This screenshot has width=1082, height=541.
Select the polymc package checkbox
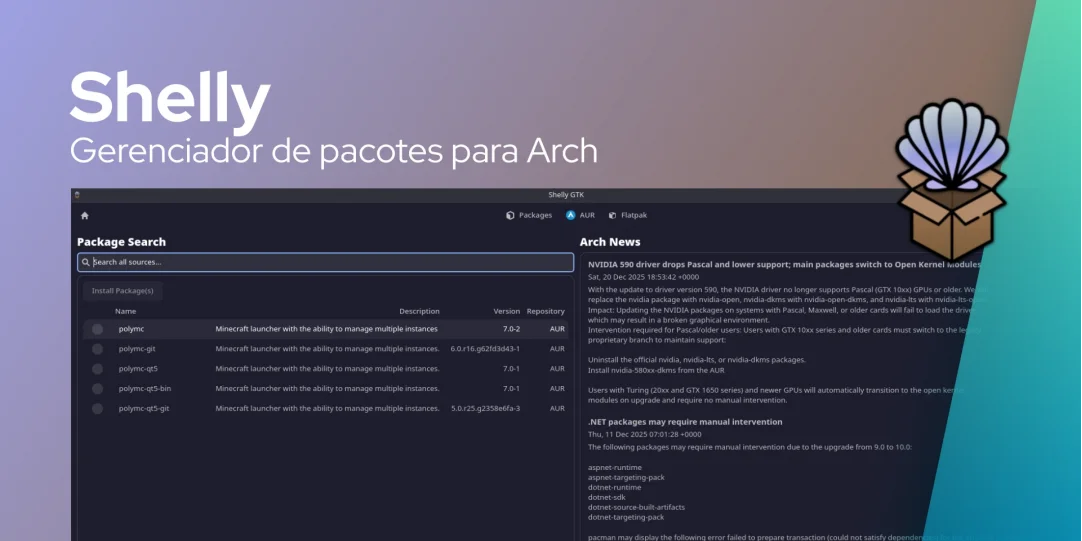tap(97, 329)
